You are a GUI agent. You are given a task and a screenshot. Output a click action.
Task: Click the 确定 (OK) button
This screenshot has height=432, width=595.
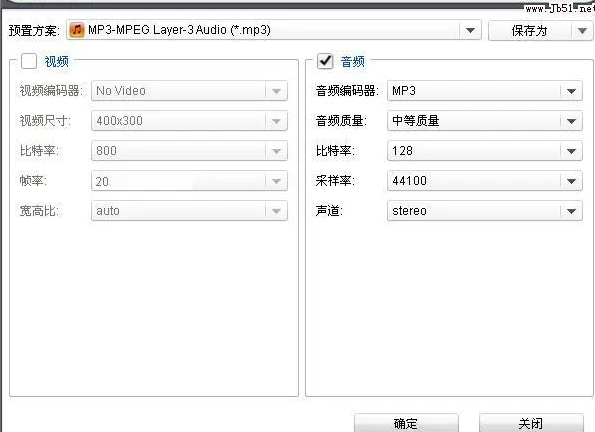click(406, 423)
